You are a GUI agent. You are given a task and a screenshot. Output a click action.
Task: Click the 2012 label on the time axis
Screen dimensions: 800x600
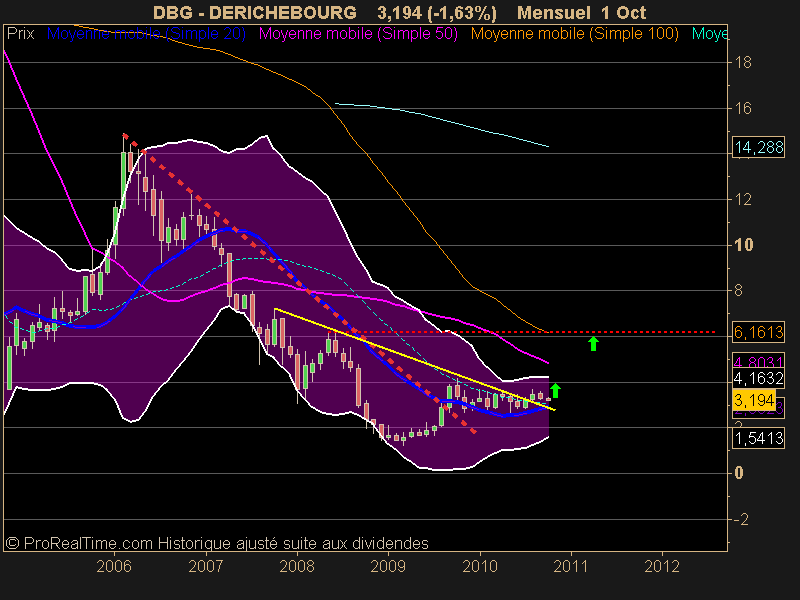[662, 566]
